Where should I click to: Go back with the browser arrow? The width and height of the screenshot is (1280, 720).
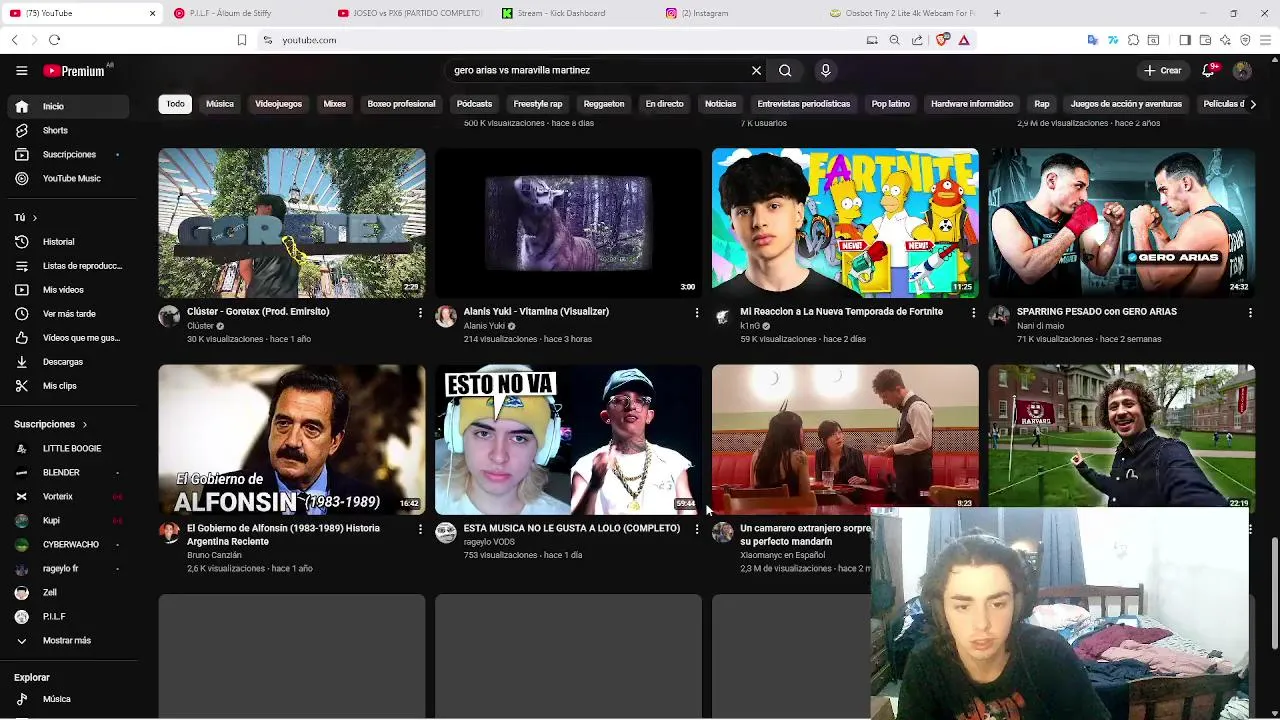[x=14, y=40]
